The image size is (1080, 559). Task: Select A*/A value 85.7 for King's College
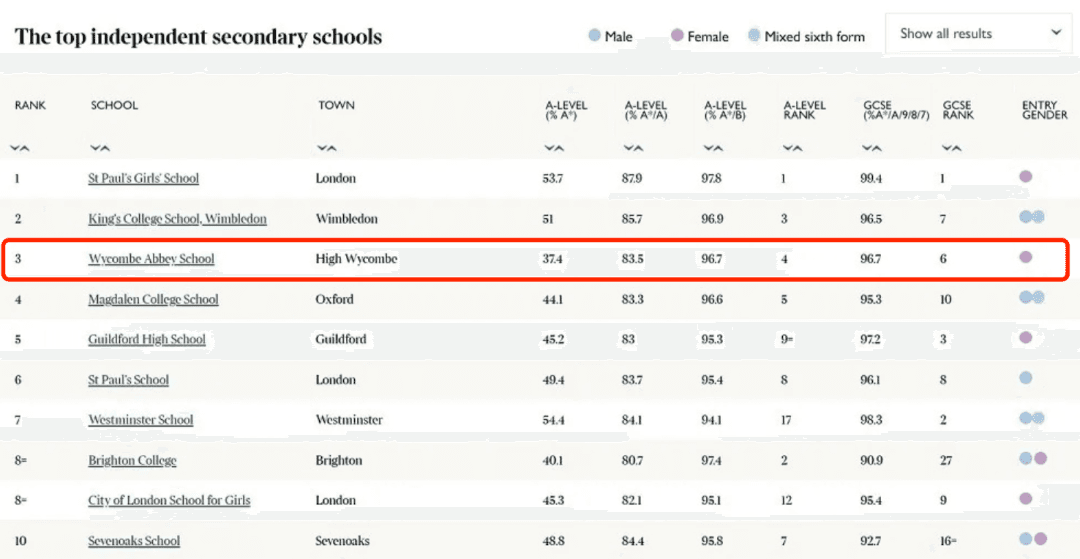tap(632, 219)
